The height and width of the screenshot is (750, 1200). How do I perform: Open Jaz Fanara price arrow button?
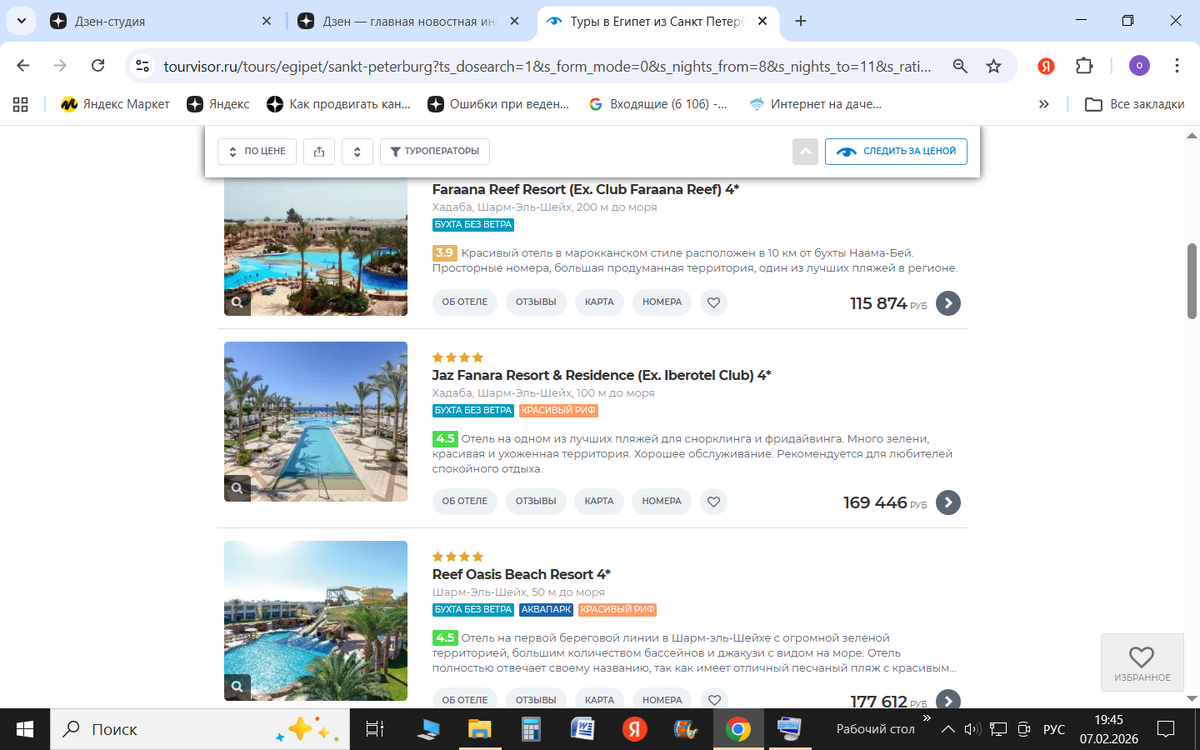(948, 502)
